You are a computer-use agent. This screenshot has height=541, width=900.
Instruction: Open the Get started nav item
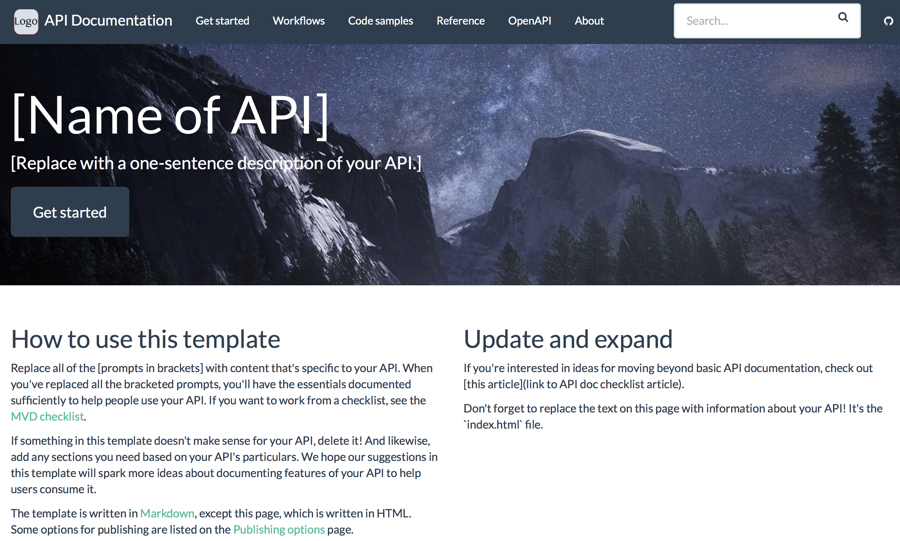pyautogui.click(x=222, y=21)
